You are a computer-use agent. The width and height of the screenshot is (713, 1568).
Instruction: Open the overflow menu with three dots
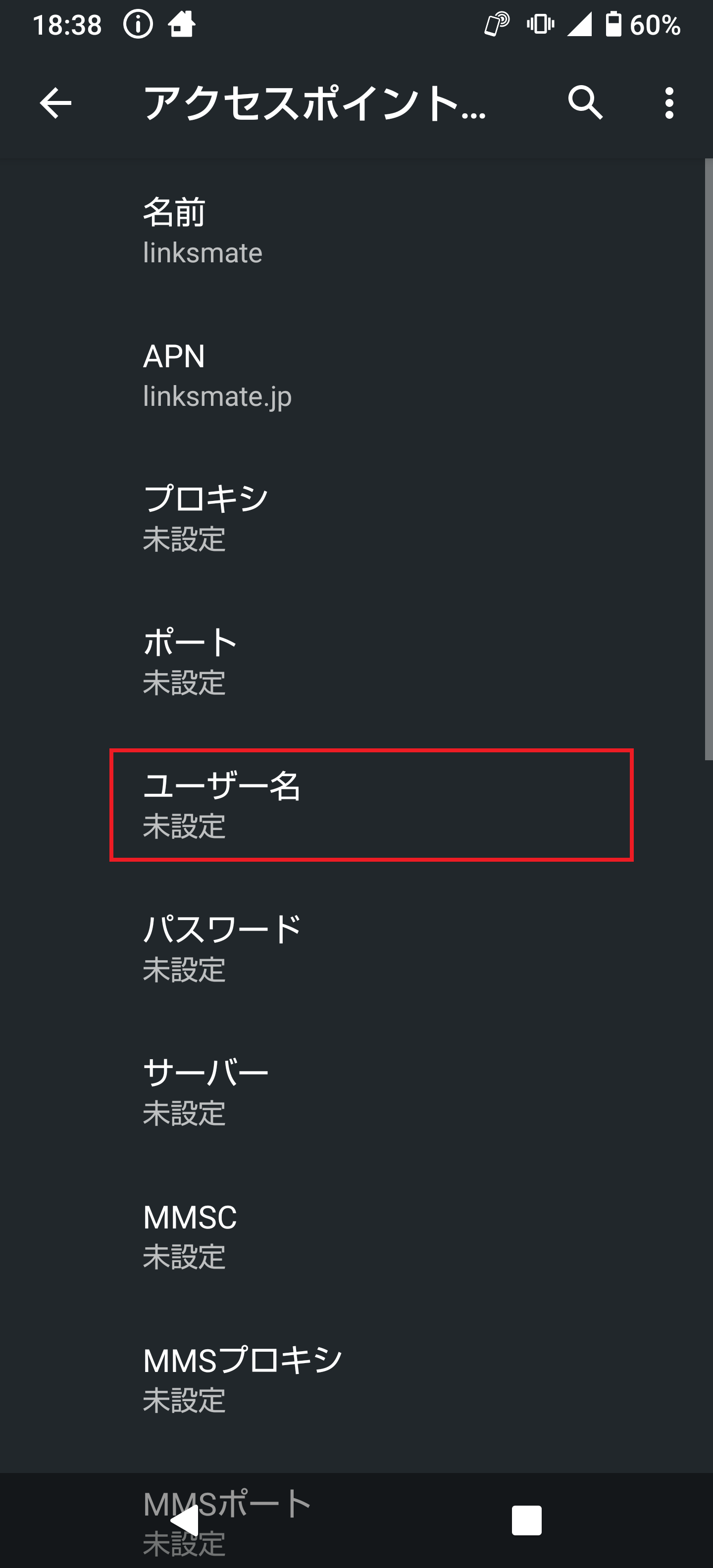670,103
